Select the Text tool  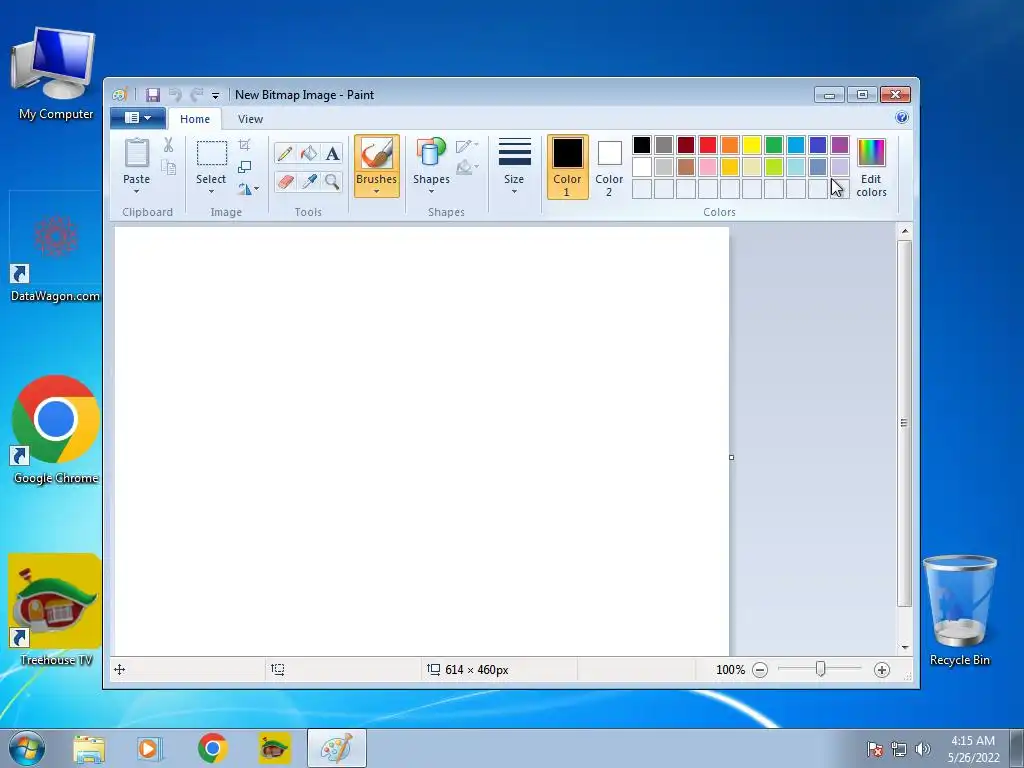(332, 153)
